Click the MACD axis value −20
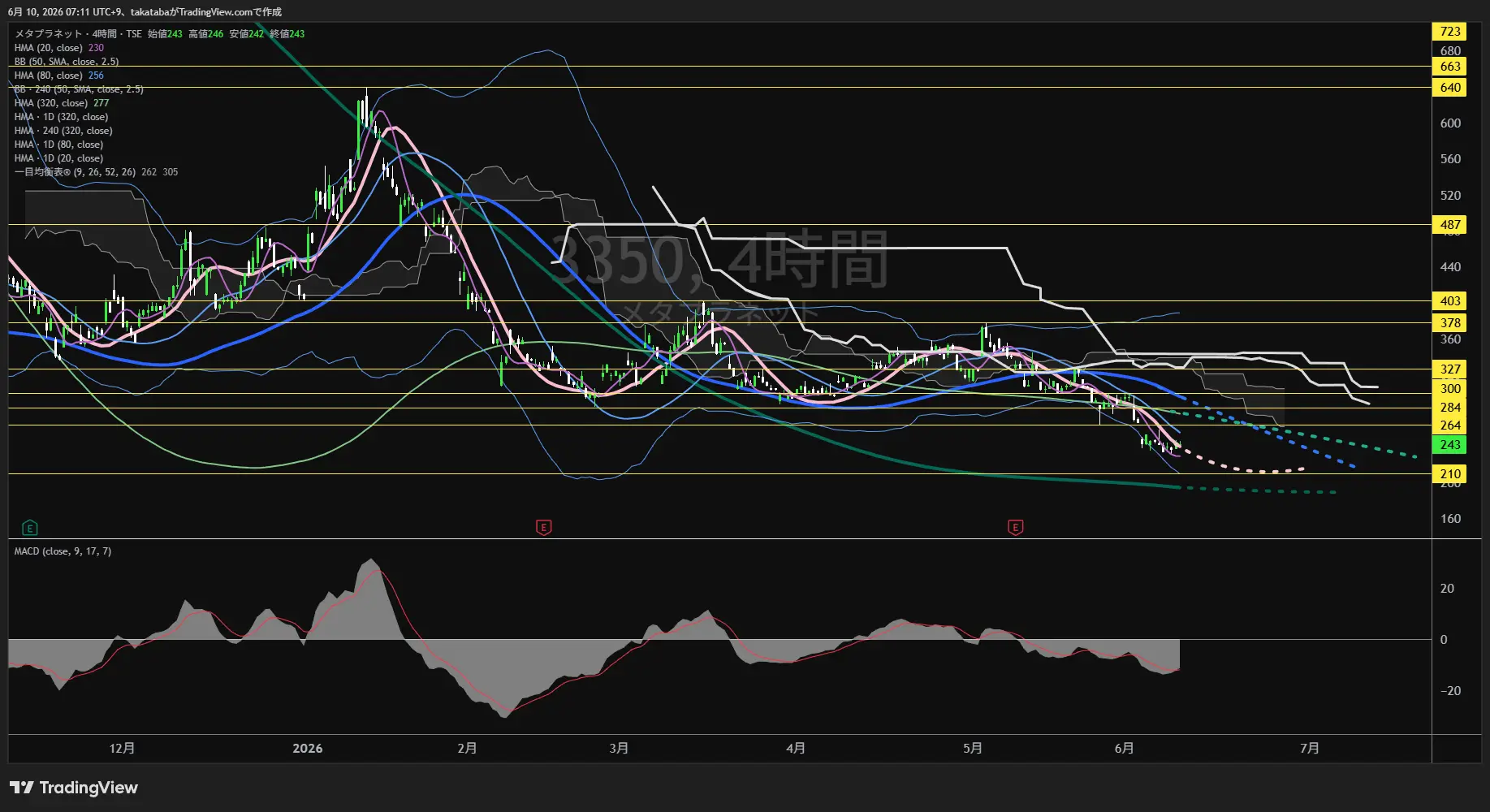 [1450, 691]
